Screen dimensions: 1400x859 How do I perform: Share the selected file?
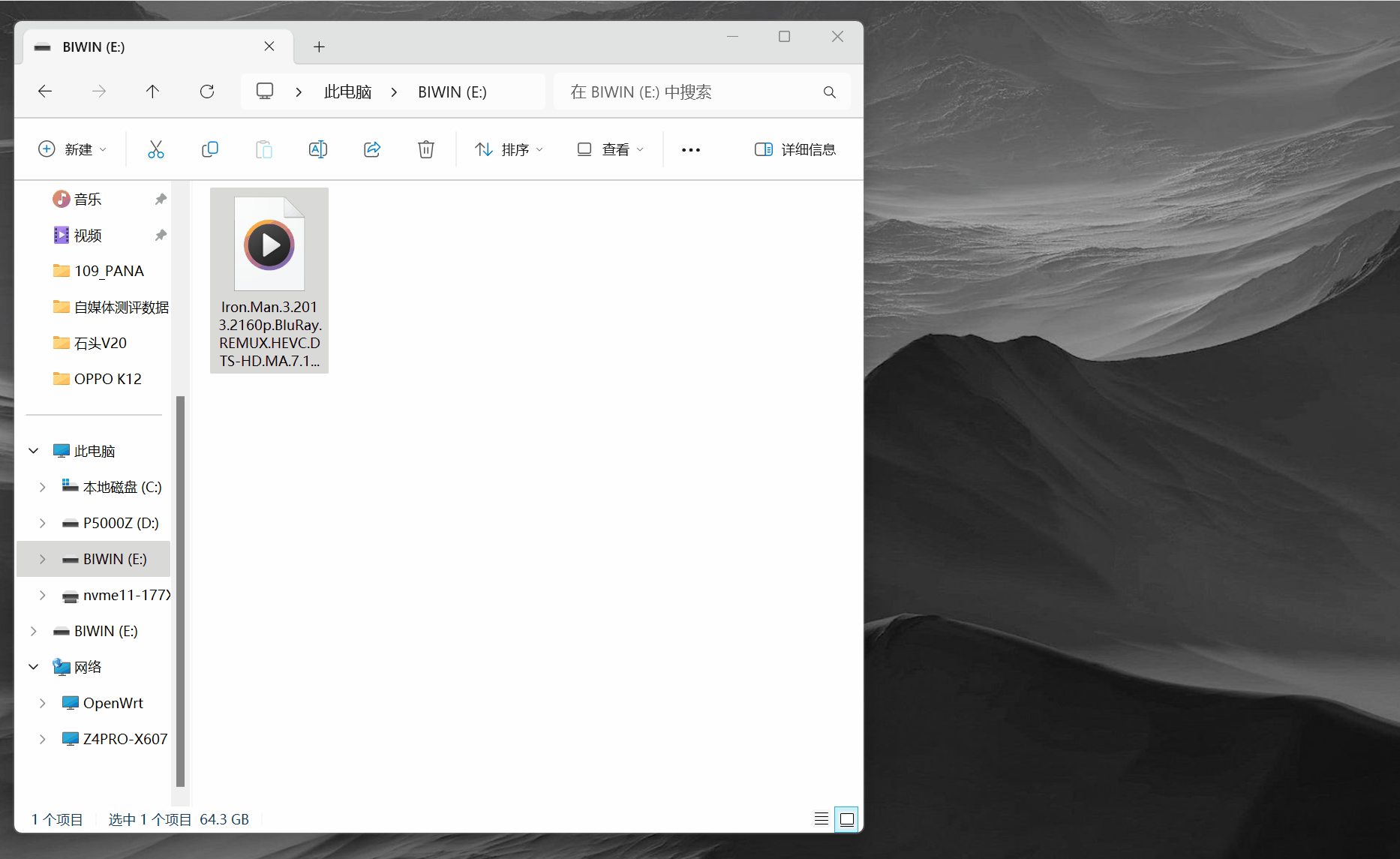pyautogui.click(x=372, y=149)
